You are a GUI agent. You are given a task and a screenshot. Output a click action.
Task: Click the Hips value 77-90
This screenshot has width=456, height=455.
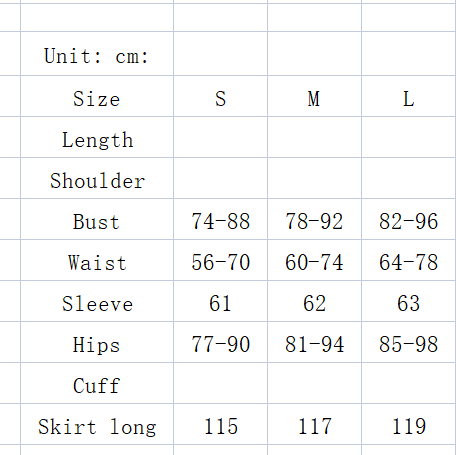(220, 342)
